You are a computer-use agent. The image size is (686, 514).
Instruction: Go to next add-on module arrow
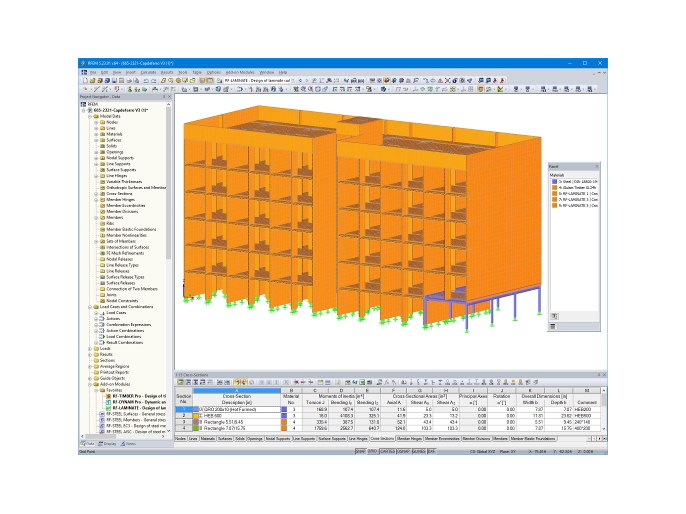click(x=307, y=80)
